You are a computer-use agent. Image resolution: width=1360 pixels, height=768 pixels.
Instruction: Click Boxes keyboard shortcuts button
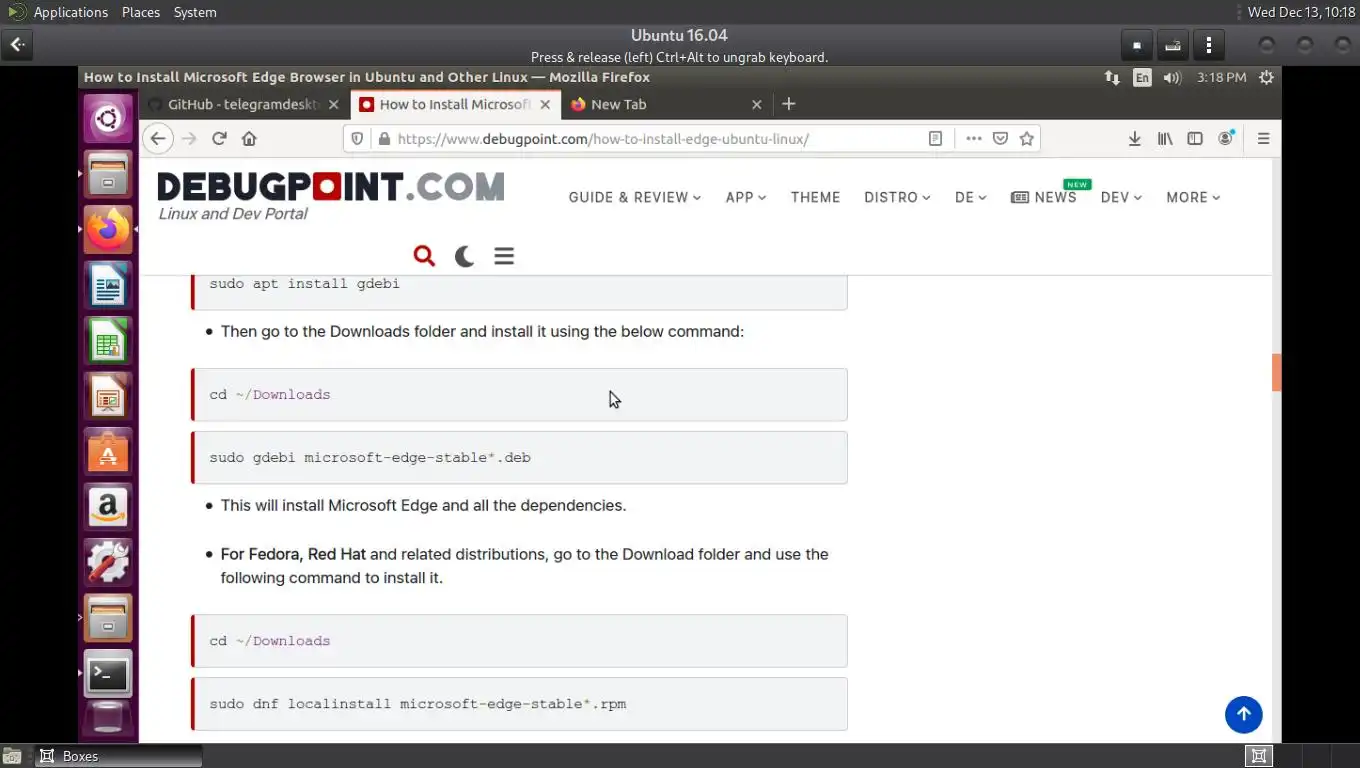1173,45
